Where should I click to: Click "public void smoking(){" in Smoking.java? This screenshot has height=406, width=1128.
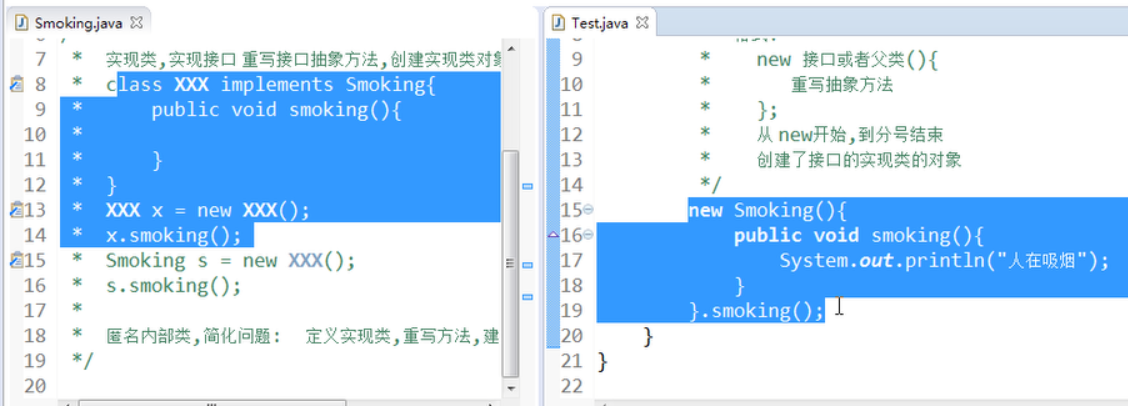tap(276, 110)
